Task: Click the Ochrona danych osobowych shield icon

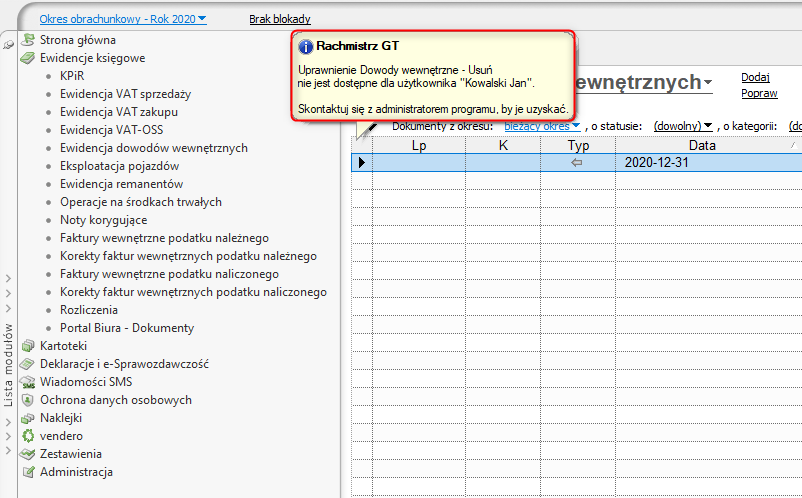Action: tap(28, 400)
